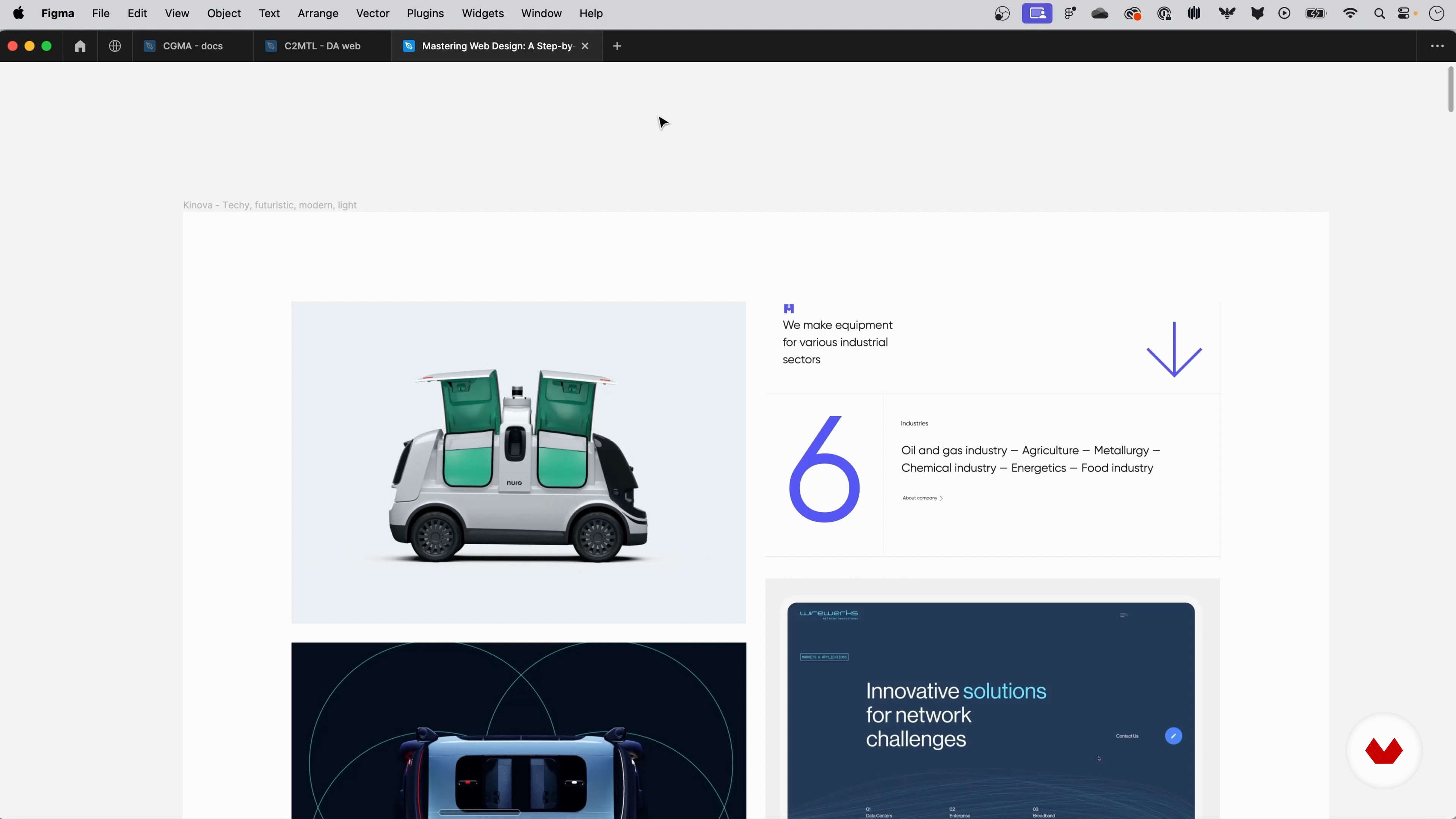Select the dark top-view car image
The image size is (1456, 819).
pyautogui.click(x=518, y=730)
